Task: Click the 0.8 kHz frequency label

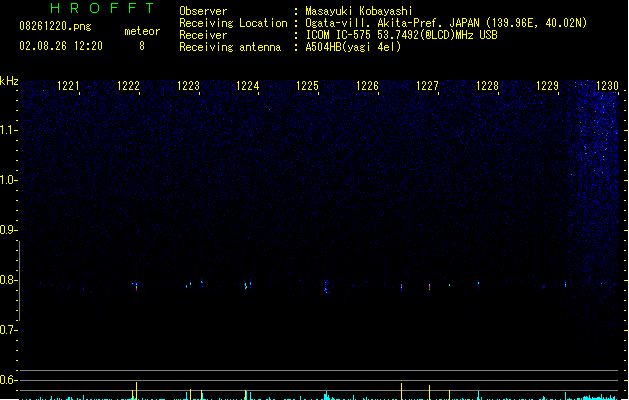Action: pyautogui.click(x=8, y=280)
